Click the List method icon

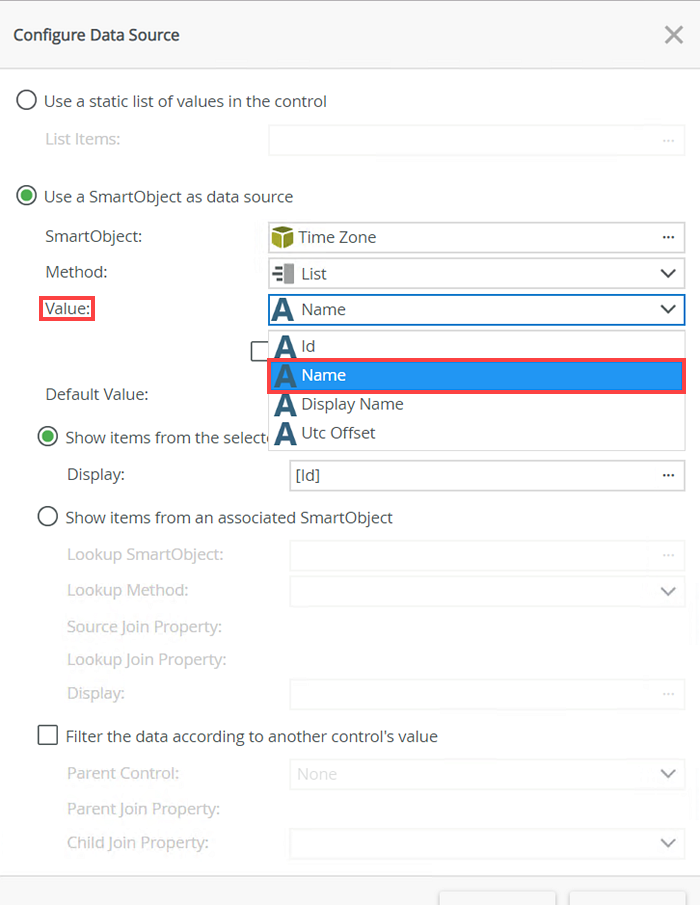click(283, 274)
